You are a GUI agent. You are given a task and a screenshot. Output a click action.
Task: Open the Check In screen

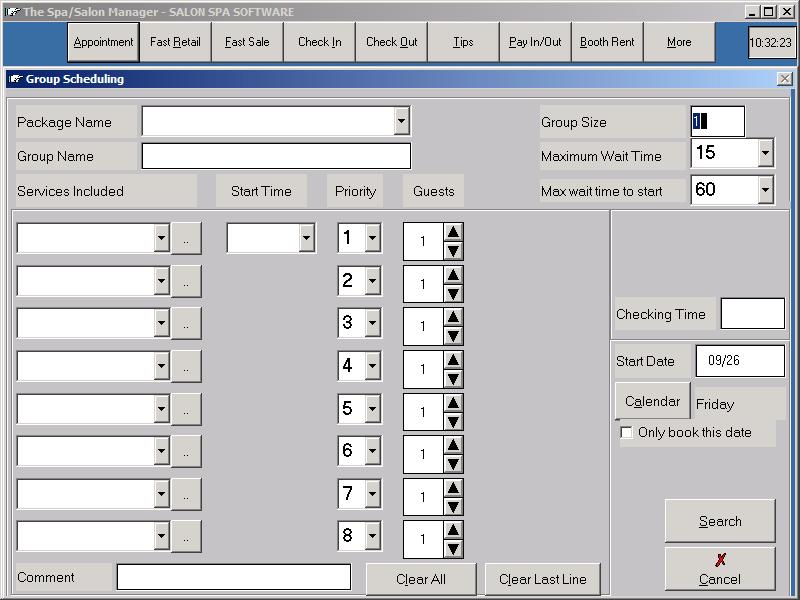point(319,42)
